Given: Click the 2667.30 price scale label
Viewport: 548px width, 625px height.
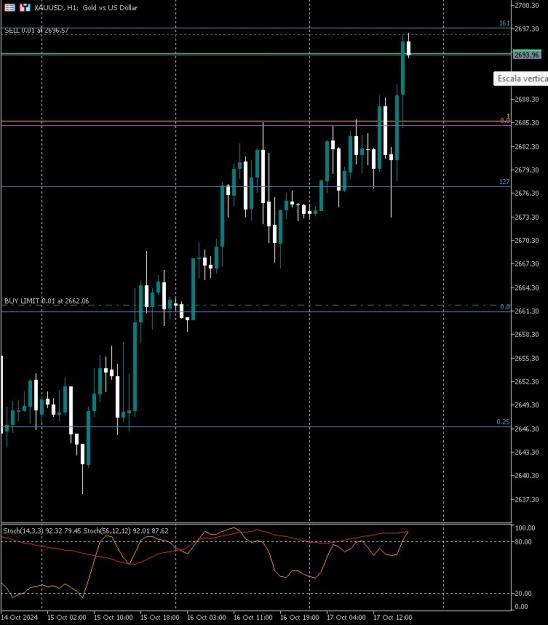Looking at the screenshot, I should 527,263.
